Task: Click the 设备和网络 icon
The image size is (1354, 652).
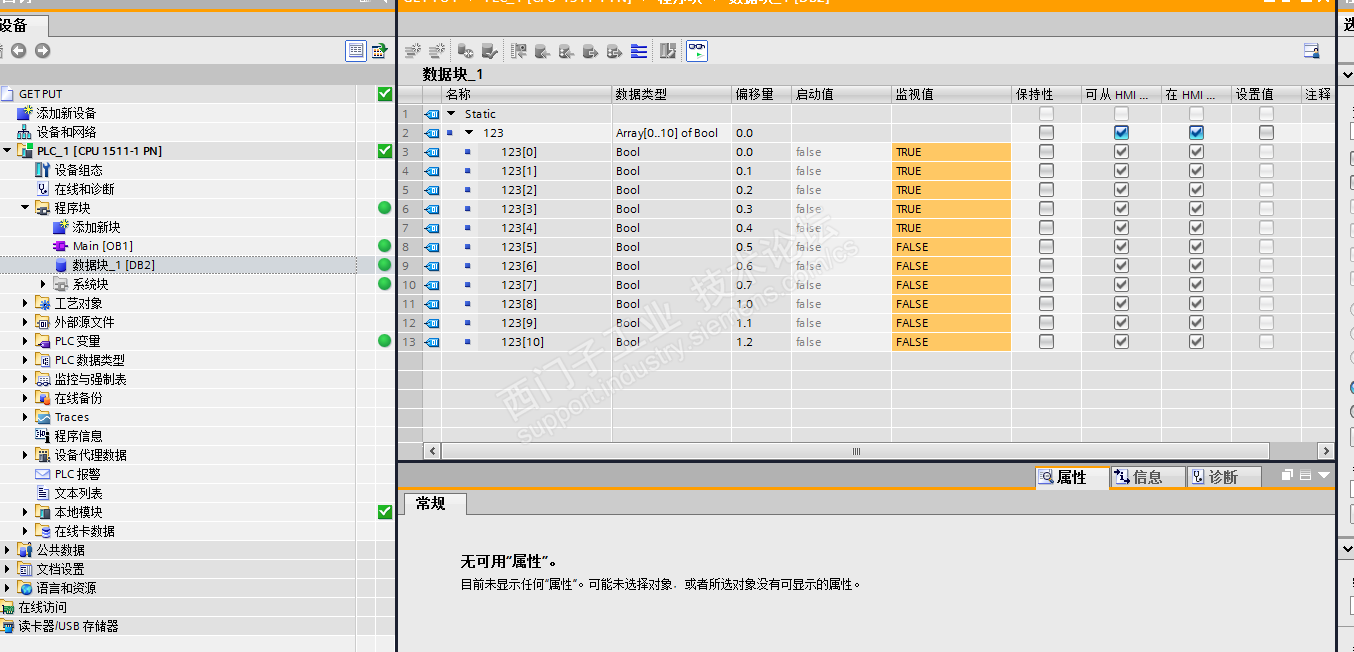Action: point(25,132)
